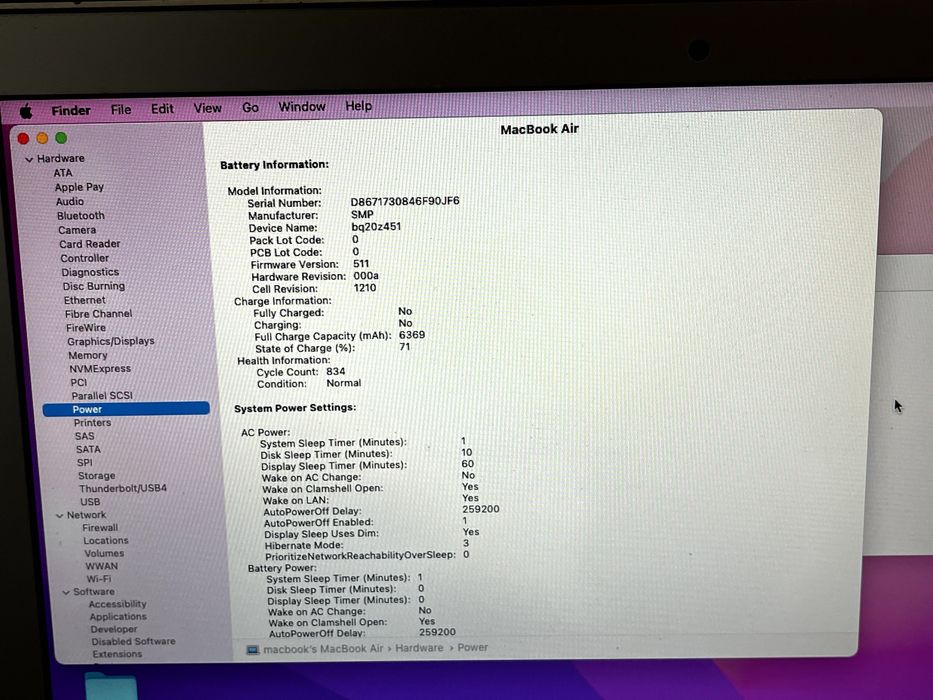Collapse the Hardware section
This screenshot has height=700, width=933.
tap(29, 160)
